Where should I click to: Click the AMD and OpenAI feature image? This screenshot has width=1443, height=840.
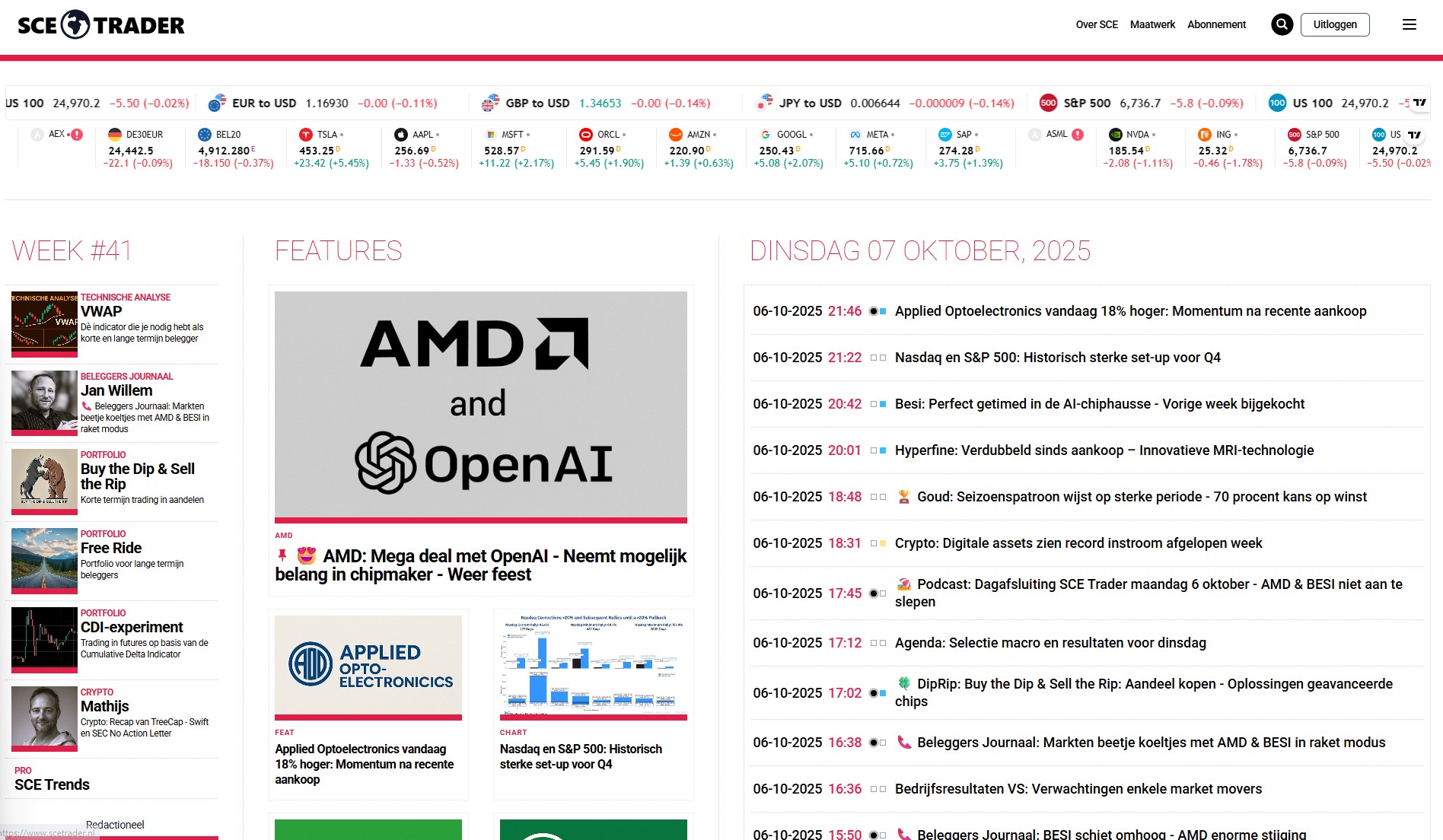pos(480,405)
